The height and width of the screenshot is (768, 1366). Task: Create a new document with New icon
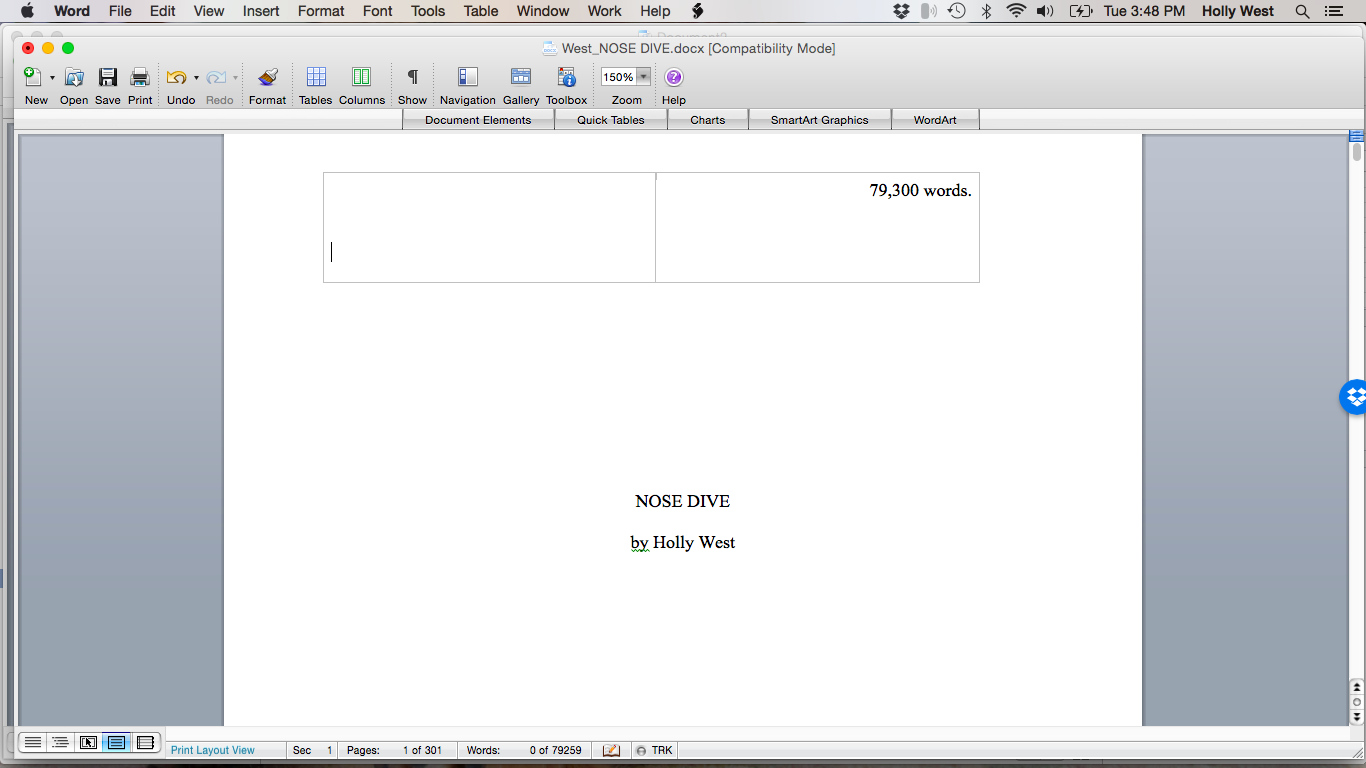pyautogui.click(x=33, y=77)
